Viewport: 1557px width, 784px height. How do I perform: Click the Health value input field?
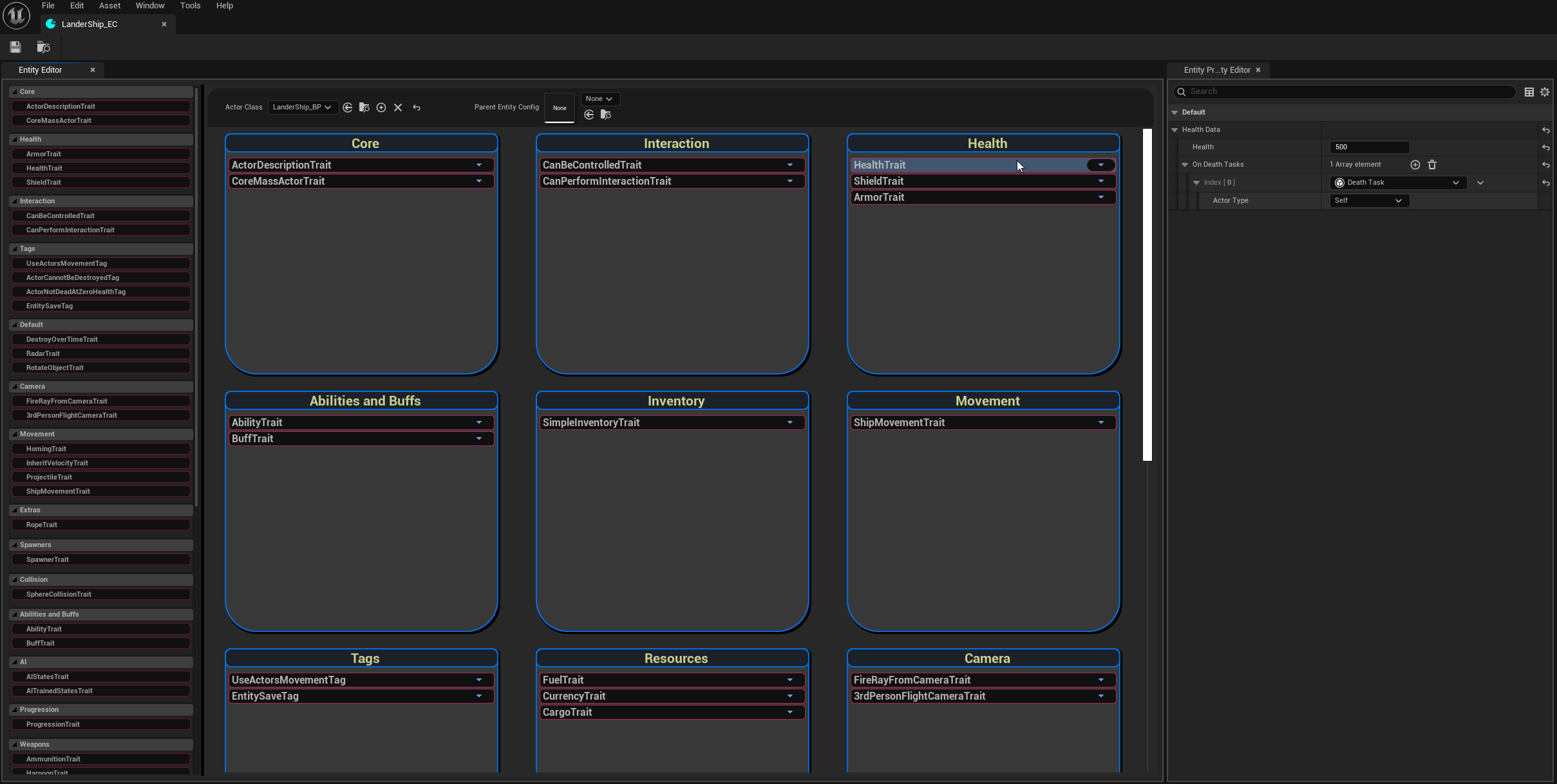[1369, 147]
